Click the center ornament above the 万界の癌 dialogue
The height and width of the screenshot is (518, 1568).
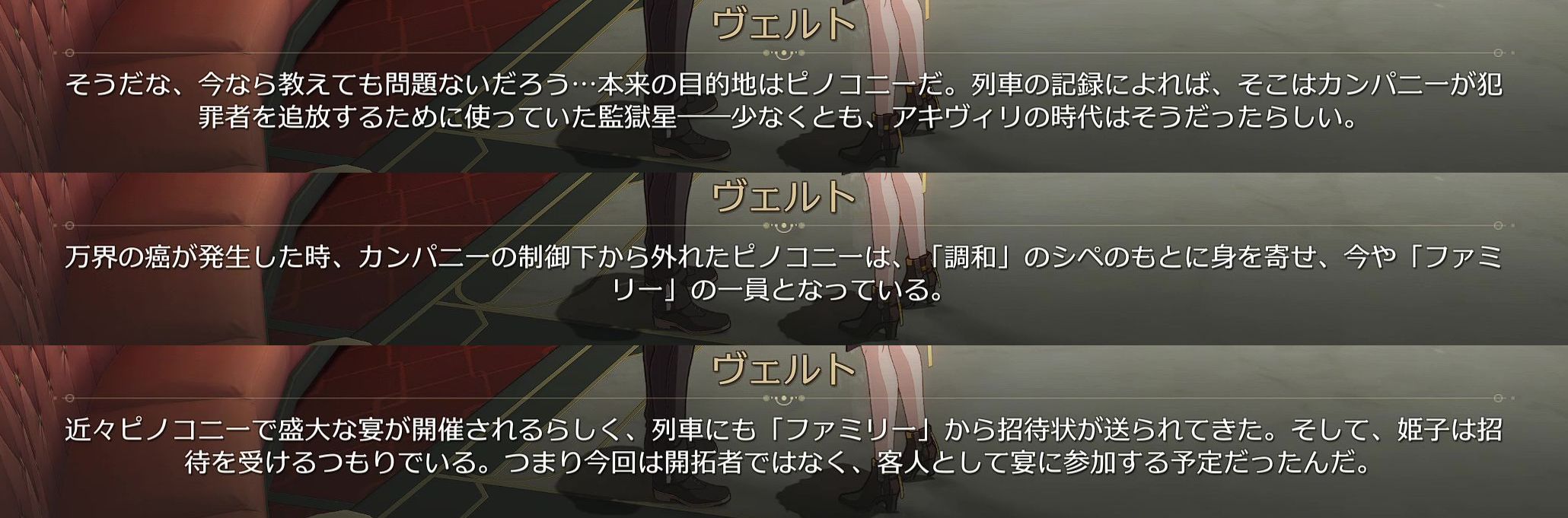tap(784, 226)
